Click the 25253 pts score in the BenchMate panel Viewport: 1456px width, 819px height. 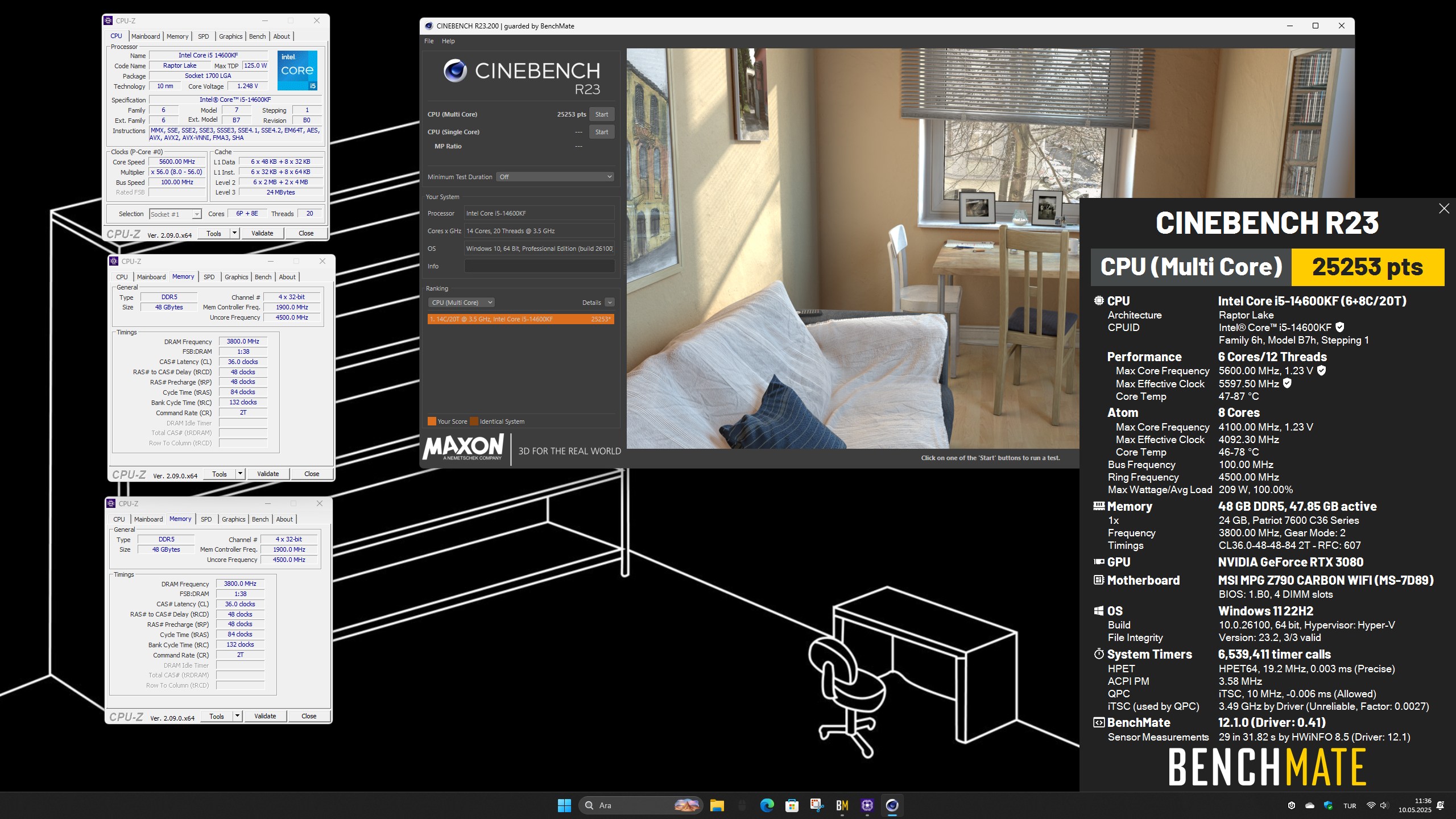[1367, 267]
